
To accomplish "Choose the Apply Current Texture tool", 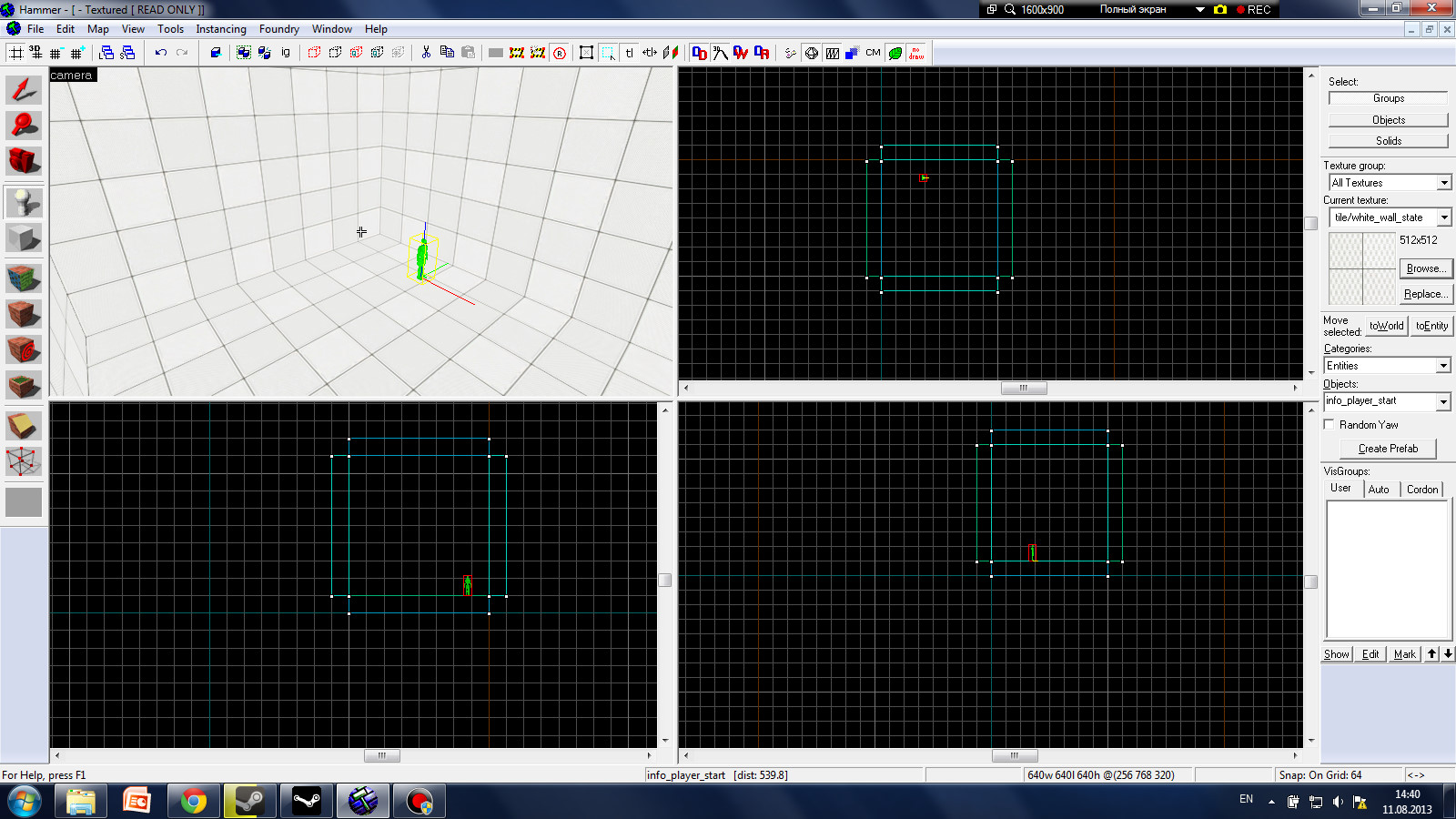I will pos(24,314).
